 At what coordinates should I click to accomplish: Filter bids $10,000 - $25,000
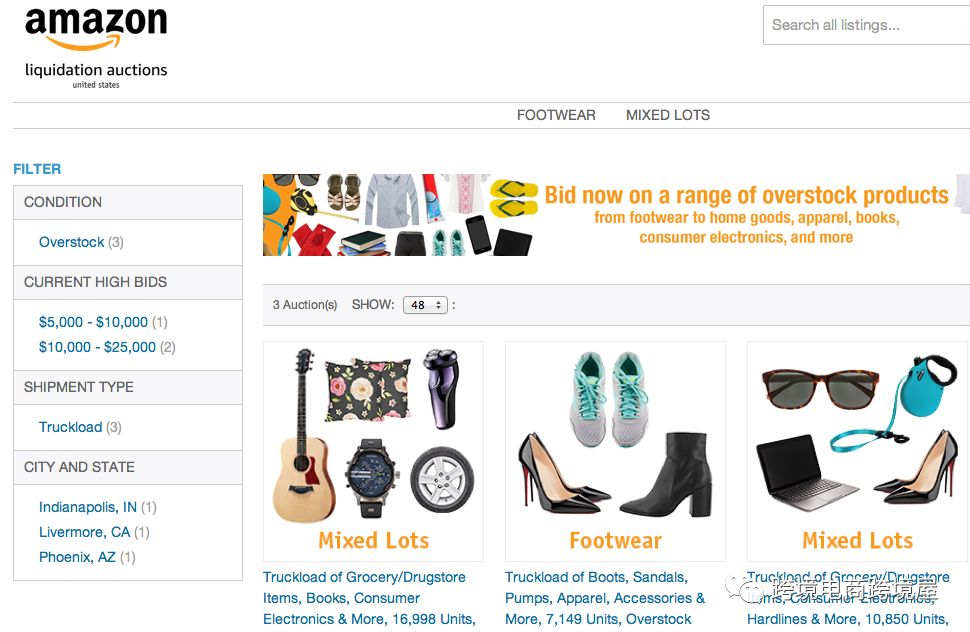point(97,347)
